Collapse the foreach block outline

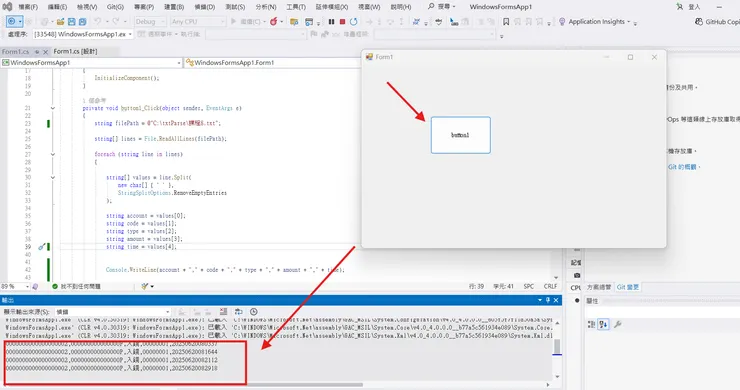[x=53, y=154]
